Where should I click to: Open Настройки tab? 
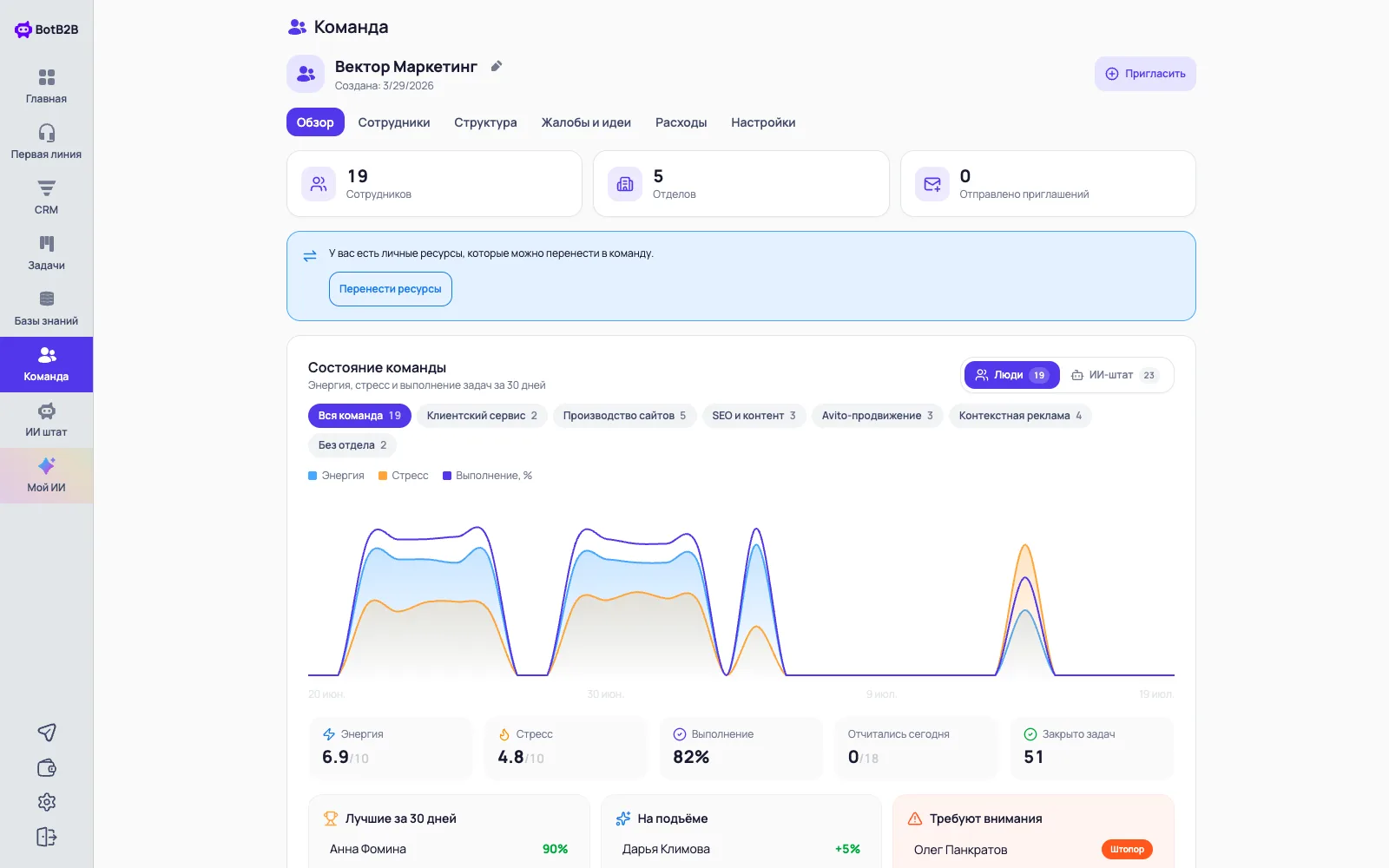pyautogui.click(x=763, y=122)
